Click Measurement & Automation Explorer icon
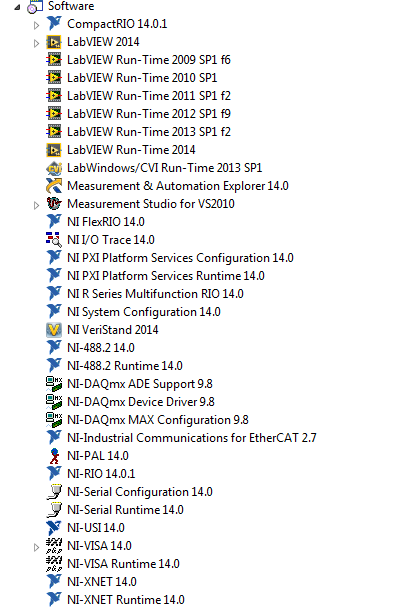404x609 pixels. 54,186
